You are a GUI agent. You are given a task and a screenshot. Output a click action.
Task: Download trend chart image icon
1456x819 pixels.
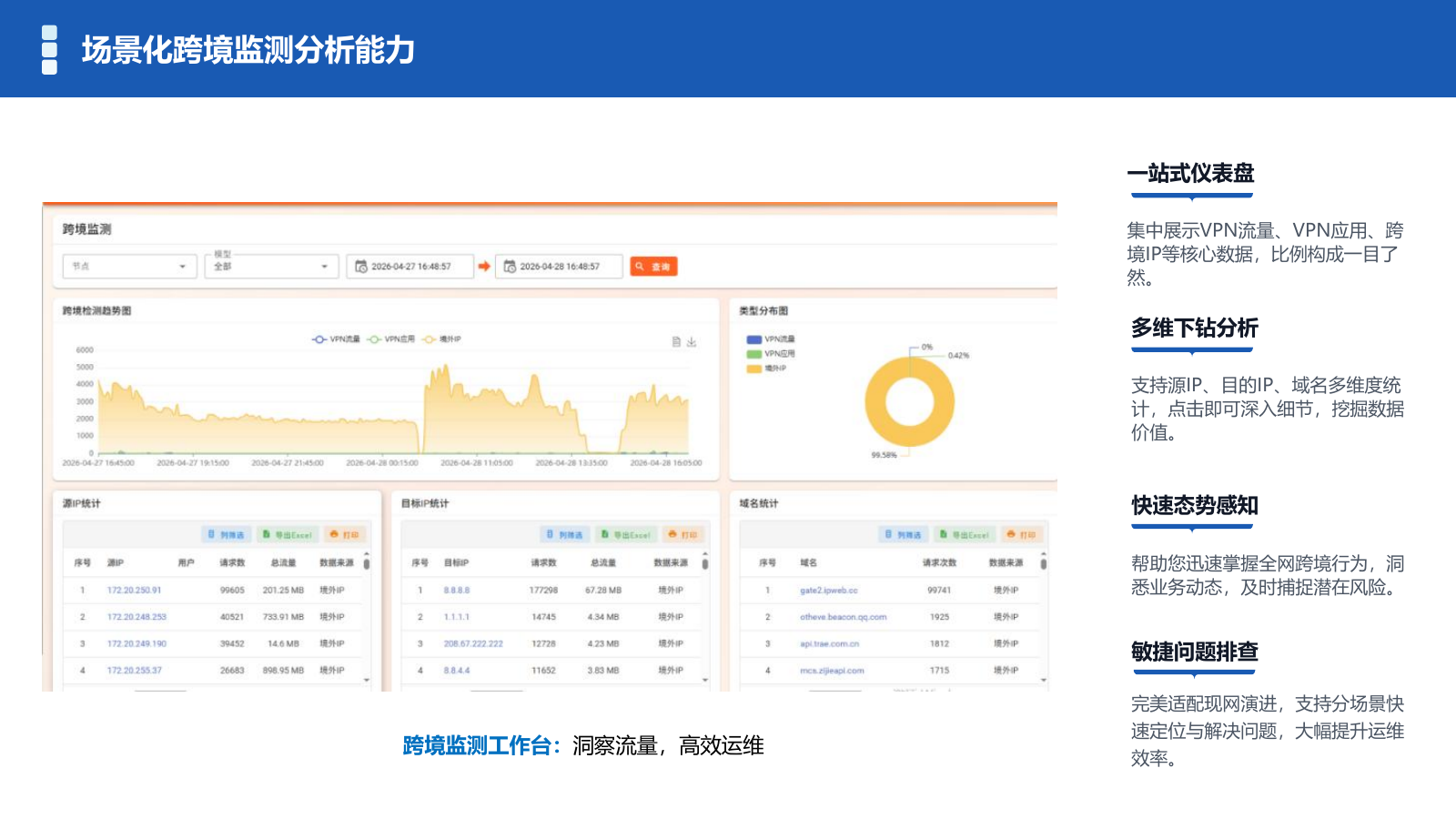692,342
